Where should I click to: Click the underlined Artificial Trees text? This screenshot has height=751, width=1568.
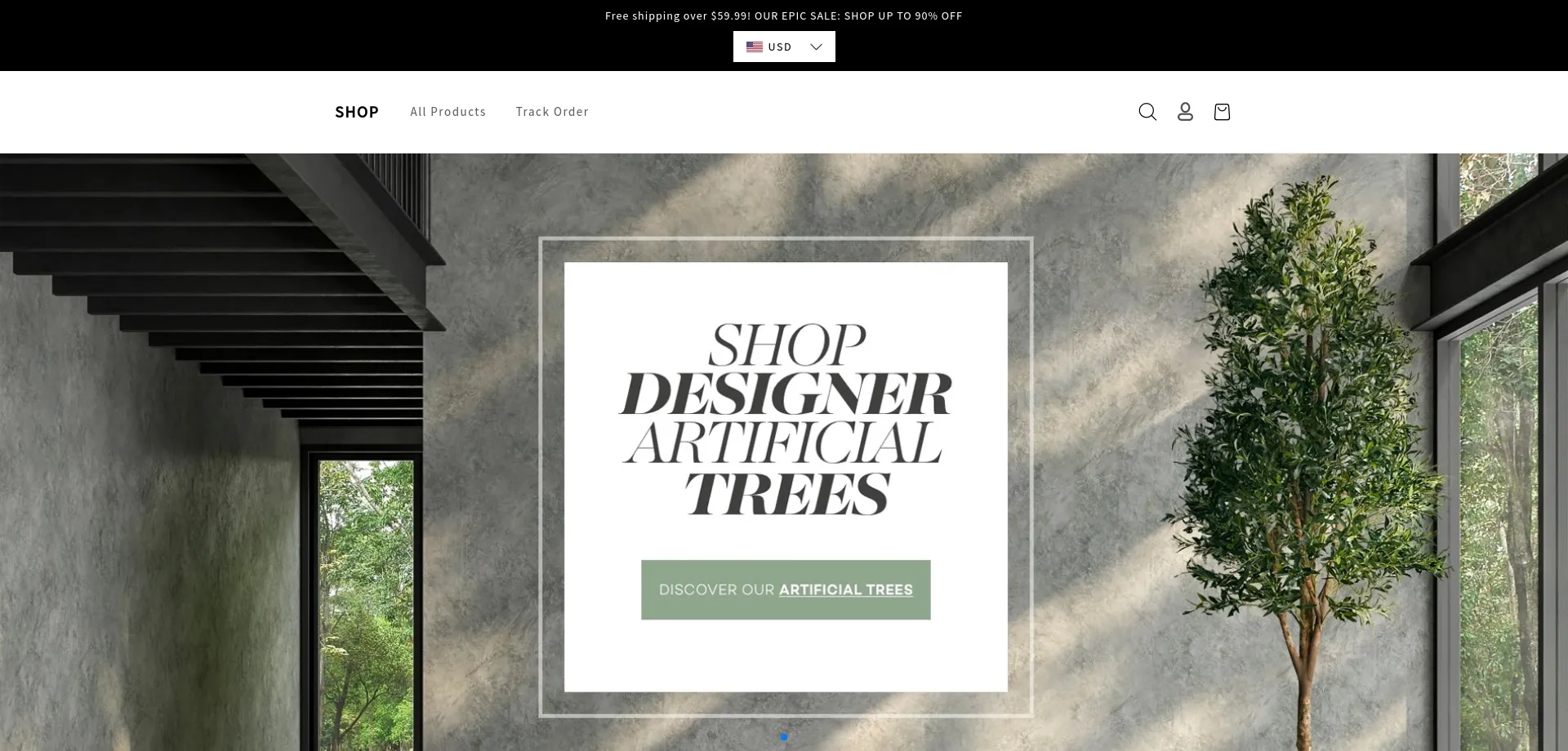click(846, 589)
